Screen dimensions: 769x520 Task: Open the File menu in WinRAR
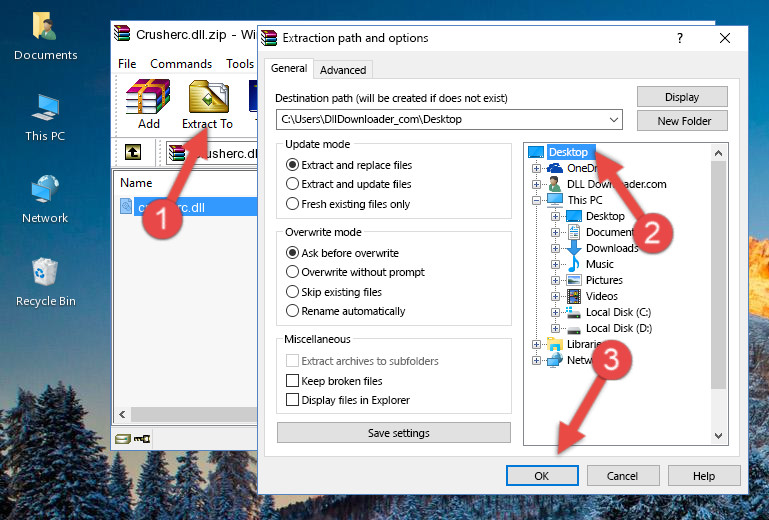coord(127,64)
